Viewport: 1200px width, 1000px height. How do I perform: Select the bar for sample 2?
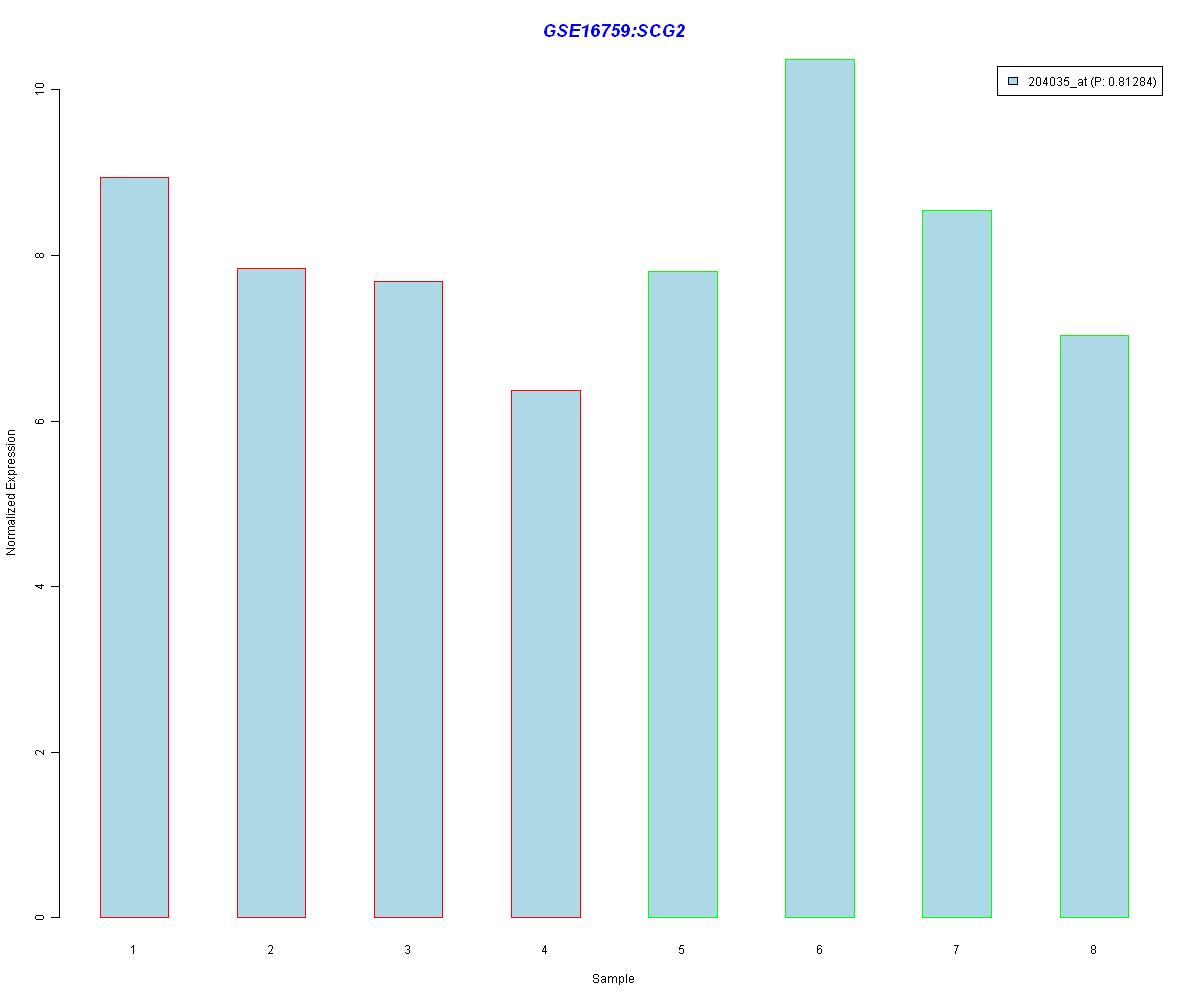[271, 593]
